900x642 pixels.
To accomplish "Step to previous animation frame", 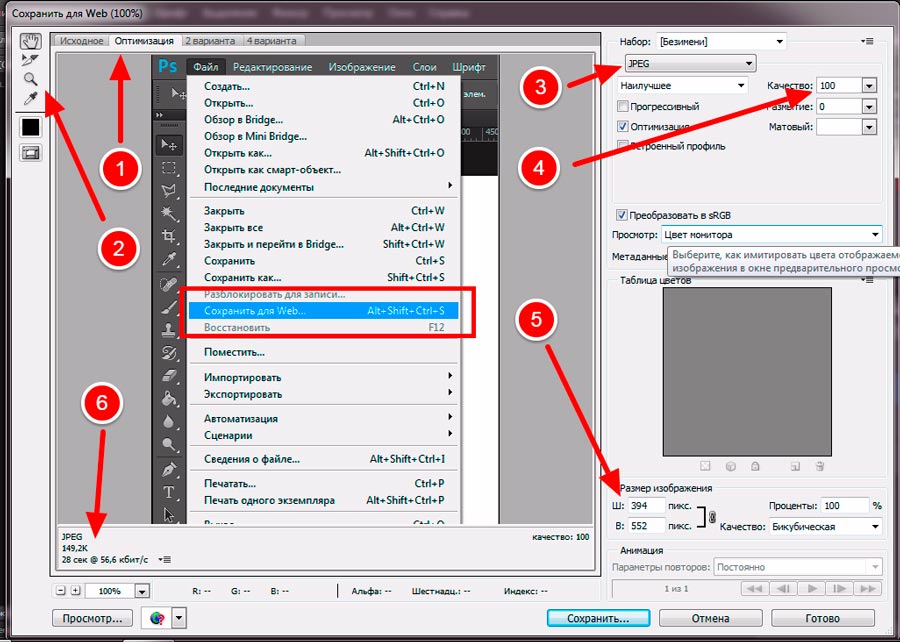I will pyautogui.click(x=783, y=589).
